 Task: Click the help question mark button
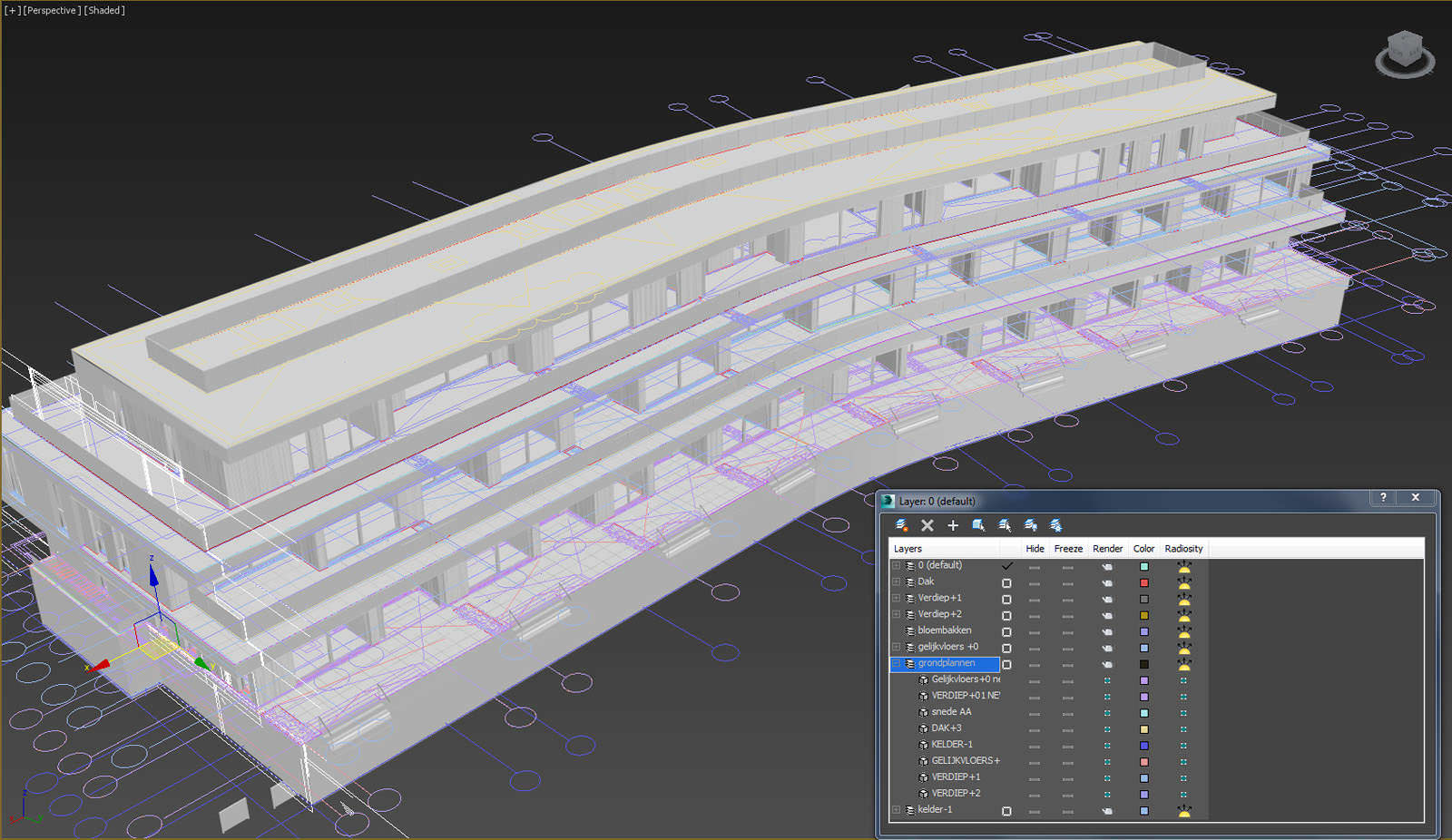pos(1383,497)
